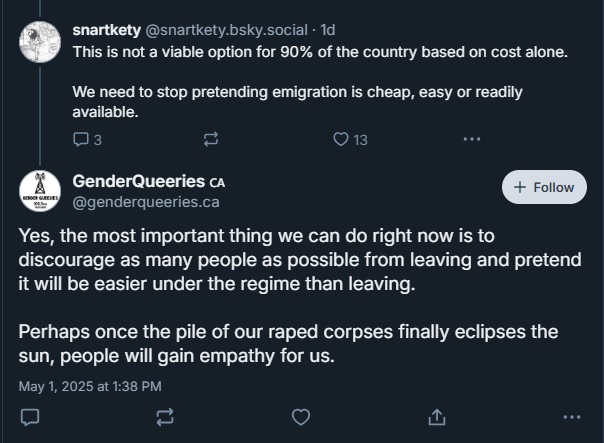The width and height of the screenshot is (604, 443).
Task: Open snartkety's profile avatar
Action: pyautogui.click(x=40, y=38)
